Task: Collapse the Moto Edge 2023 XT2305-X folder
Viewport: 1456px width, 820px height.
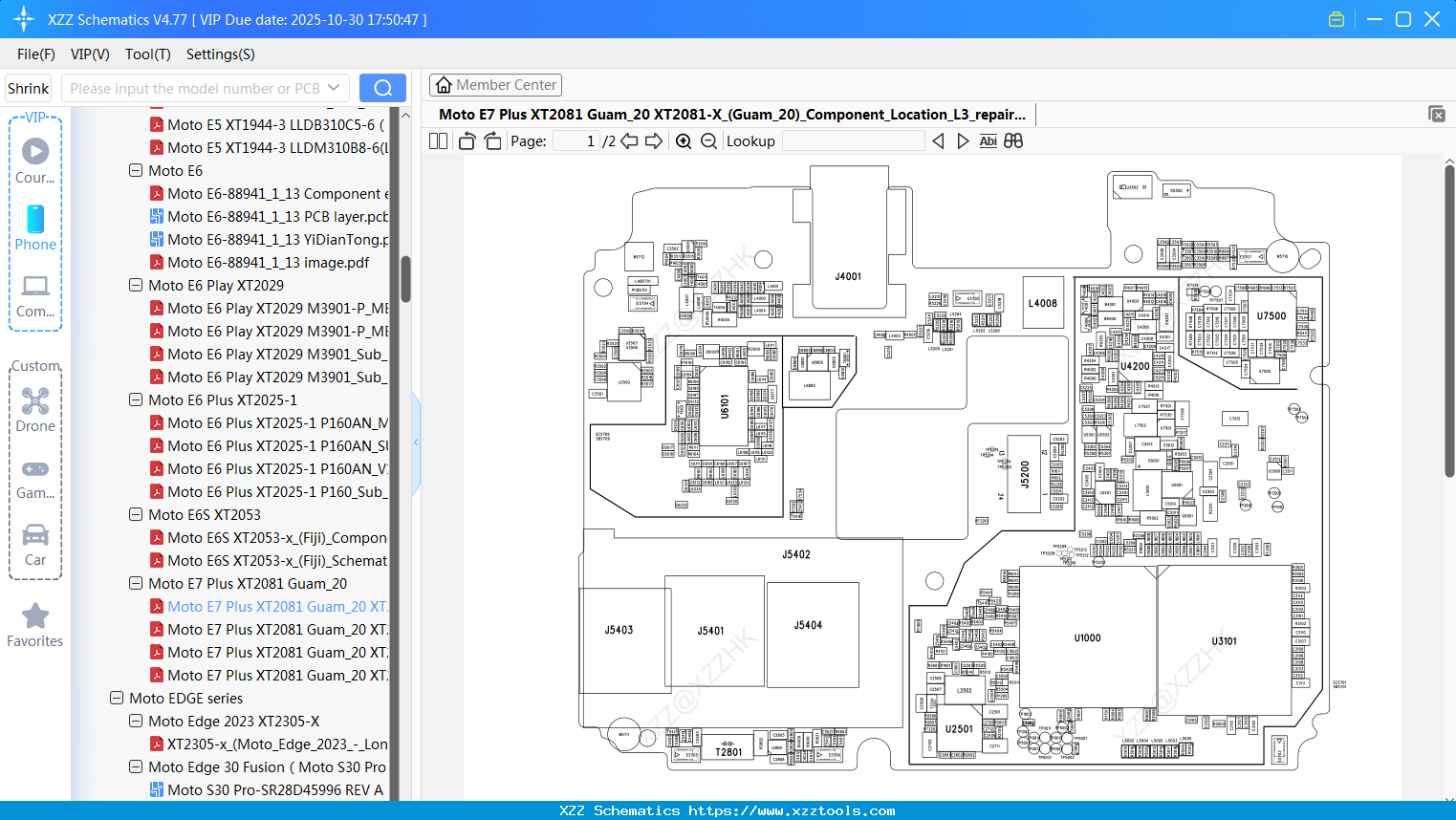Action: pos(136,721)
